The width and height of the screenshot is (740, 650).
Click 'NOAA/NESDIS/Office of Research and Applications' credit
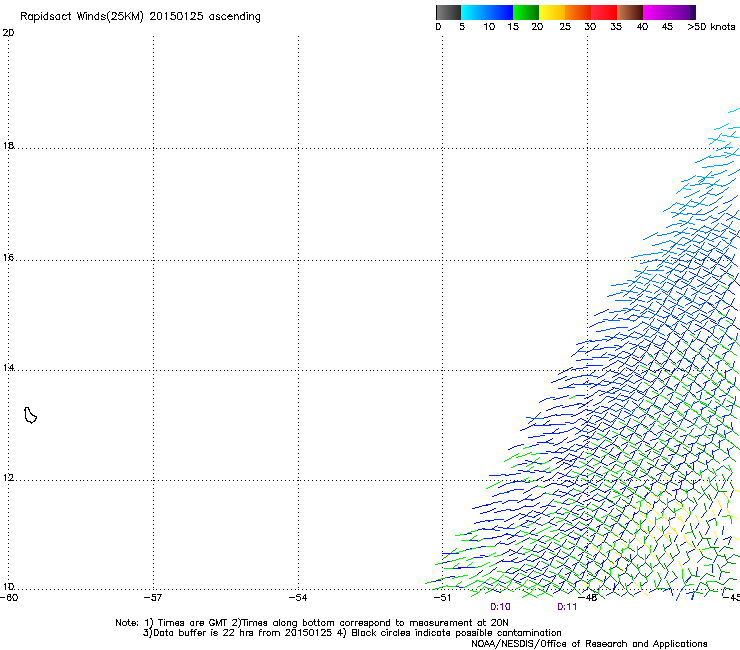click(x=589, y=644)
